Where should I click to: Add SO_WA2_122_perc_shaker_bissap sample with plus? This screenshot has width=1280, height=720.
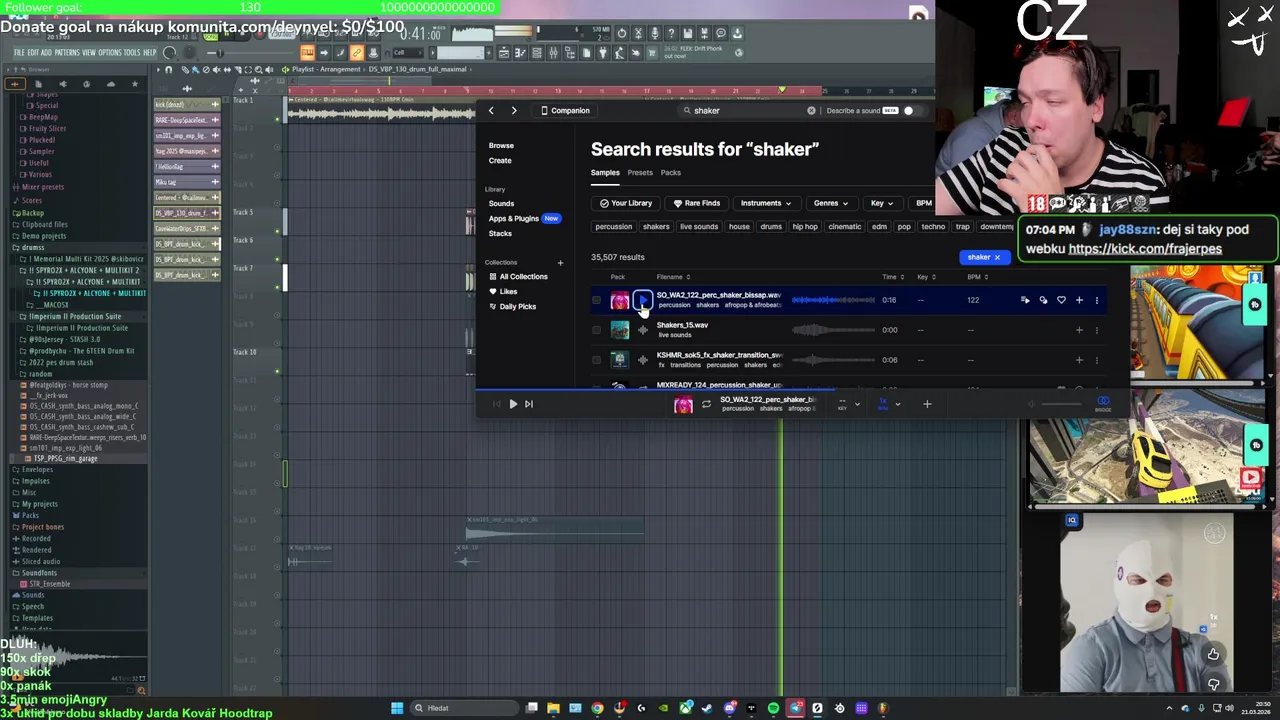[1079, 300]
